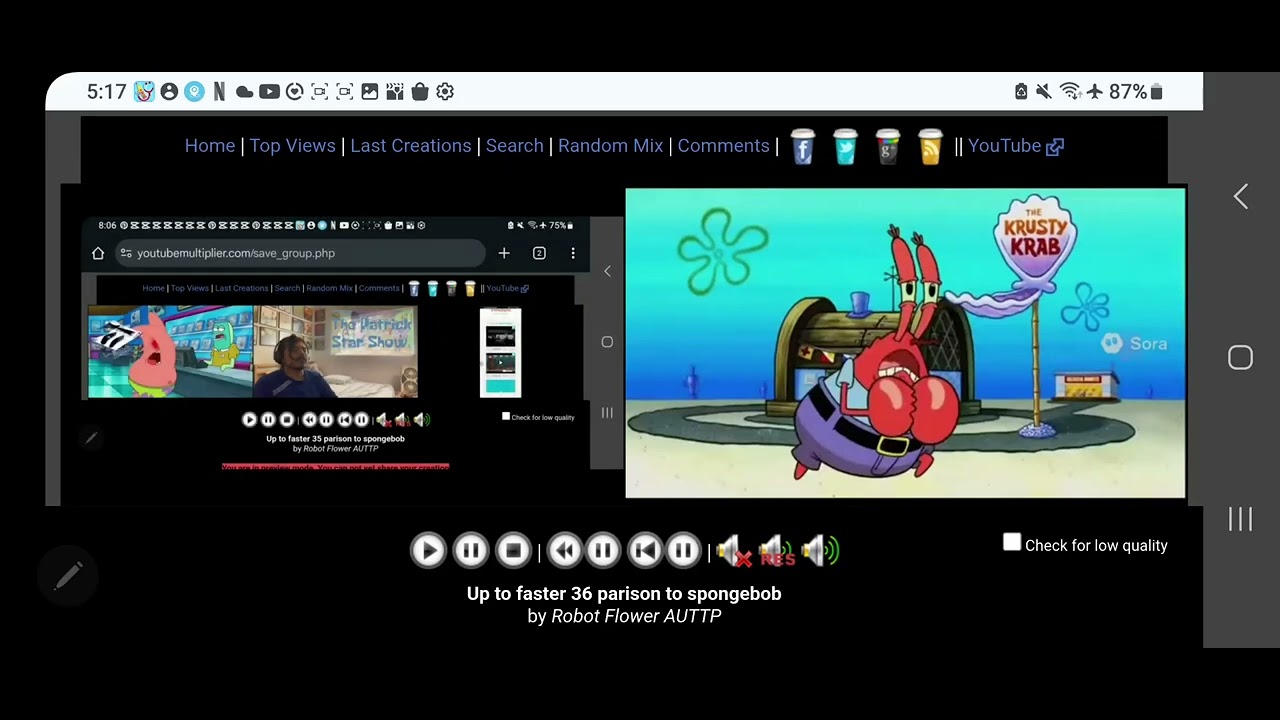This screenshot has width=1280, height=720.
Task: Tap airplane mode icon in the status bar
Action: pos(1095,92)
